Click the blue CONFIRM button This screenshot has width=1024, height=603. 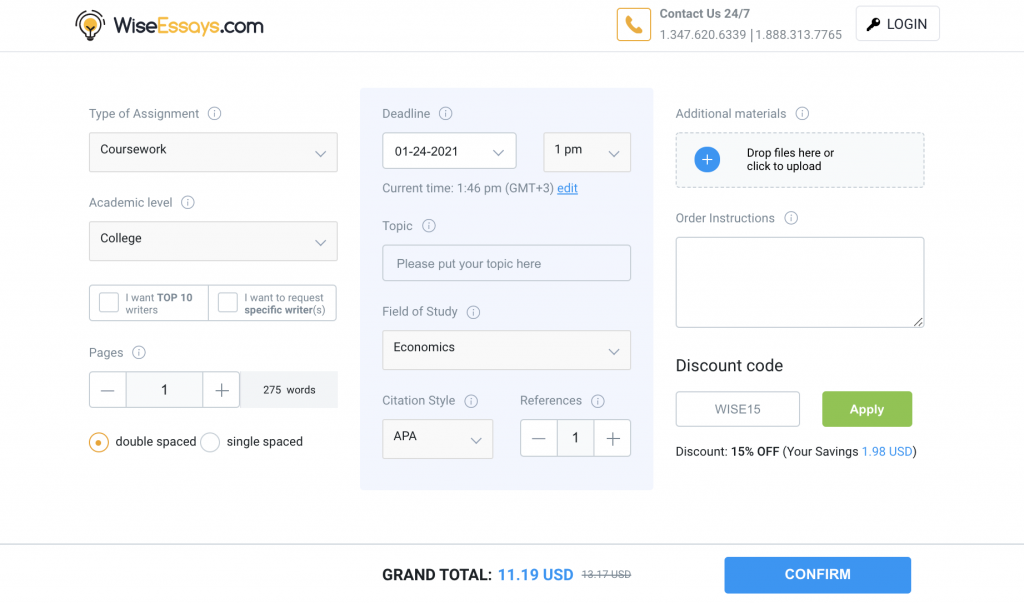pos(817,575)
